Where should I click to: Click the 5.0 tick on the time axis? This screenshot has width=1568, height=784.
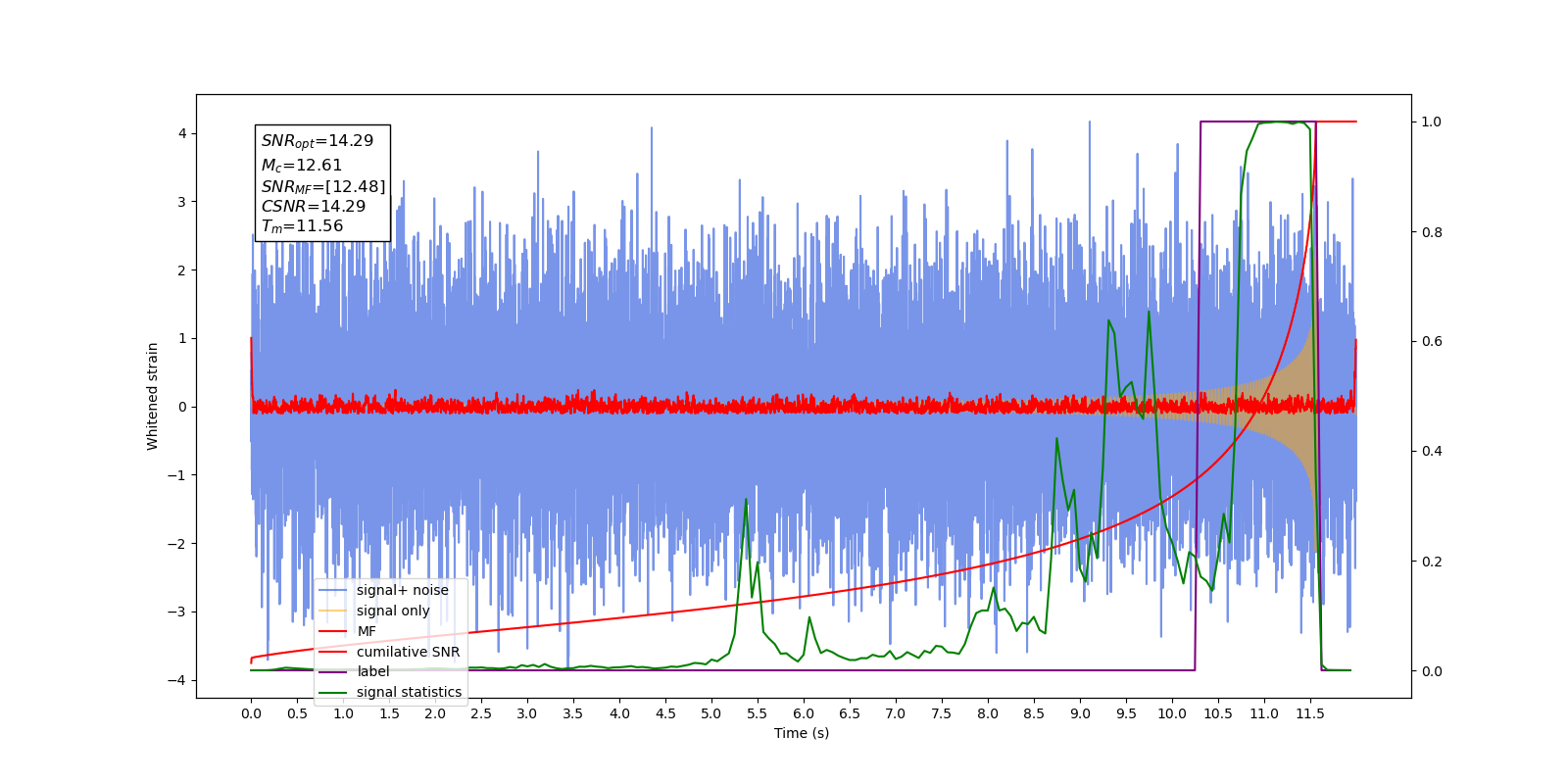(711, 713)
